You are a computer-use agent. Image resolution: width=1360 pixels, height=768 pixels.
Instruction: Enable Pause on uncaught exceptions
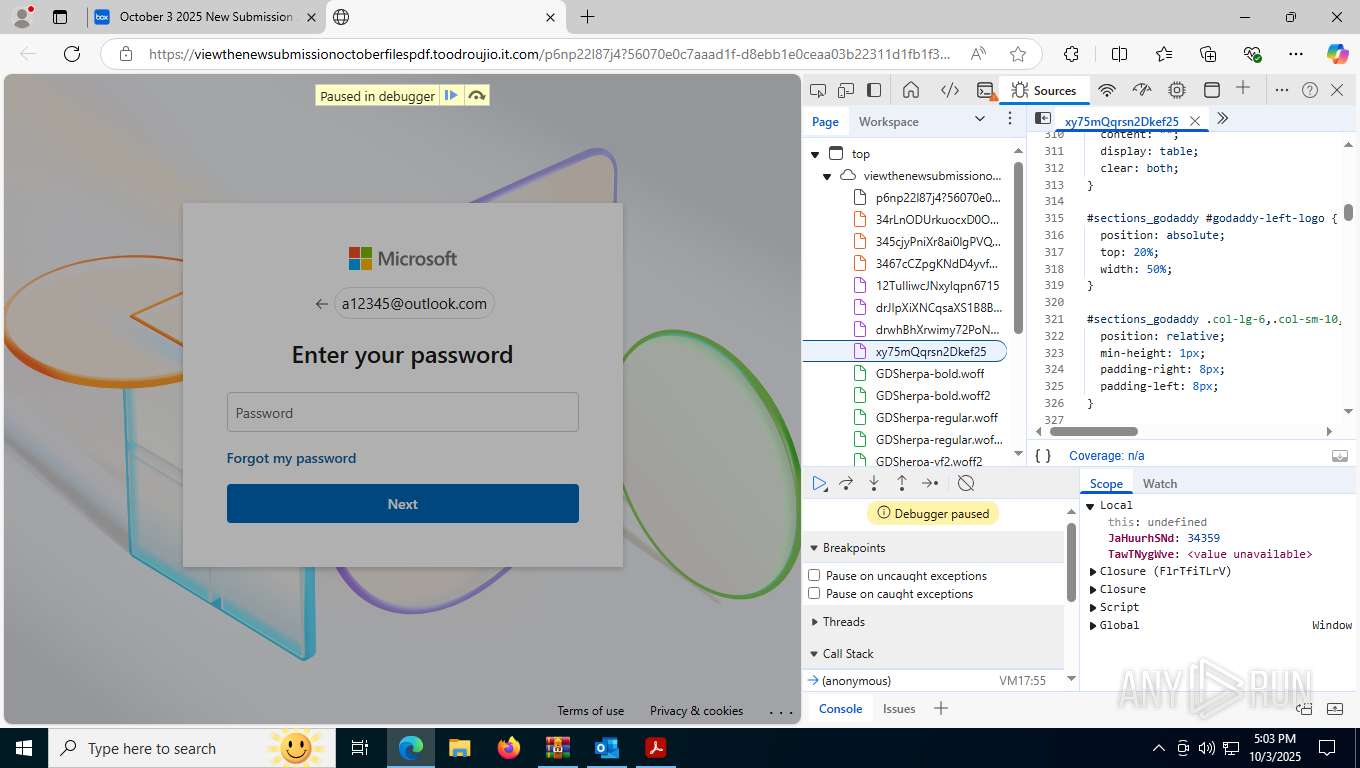pos(814,575)
